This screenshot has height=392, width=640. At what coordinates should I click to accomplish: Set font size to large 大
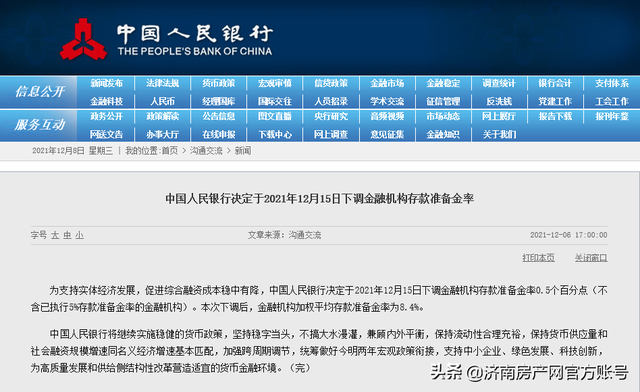(x=55, y=235)
